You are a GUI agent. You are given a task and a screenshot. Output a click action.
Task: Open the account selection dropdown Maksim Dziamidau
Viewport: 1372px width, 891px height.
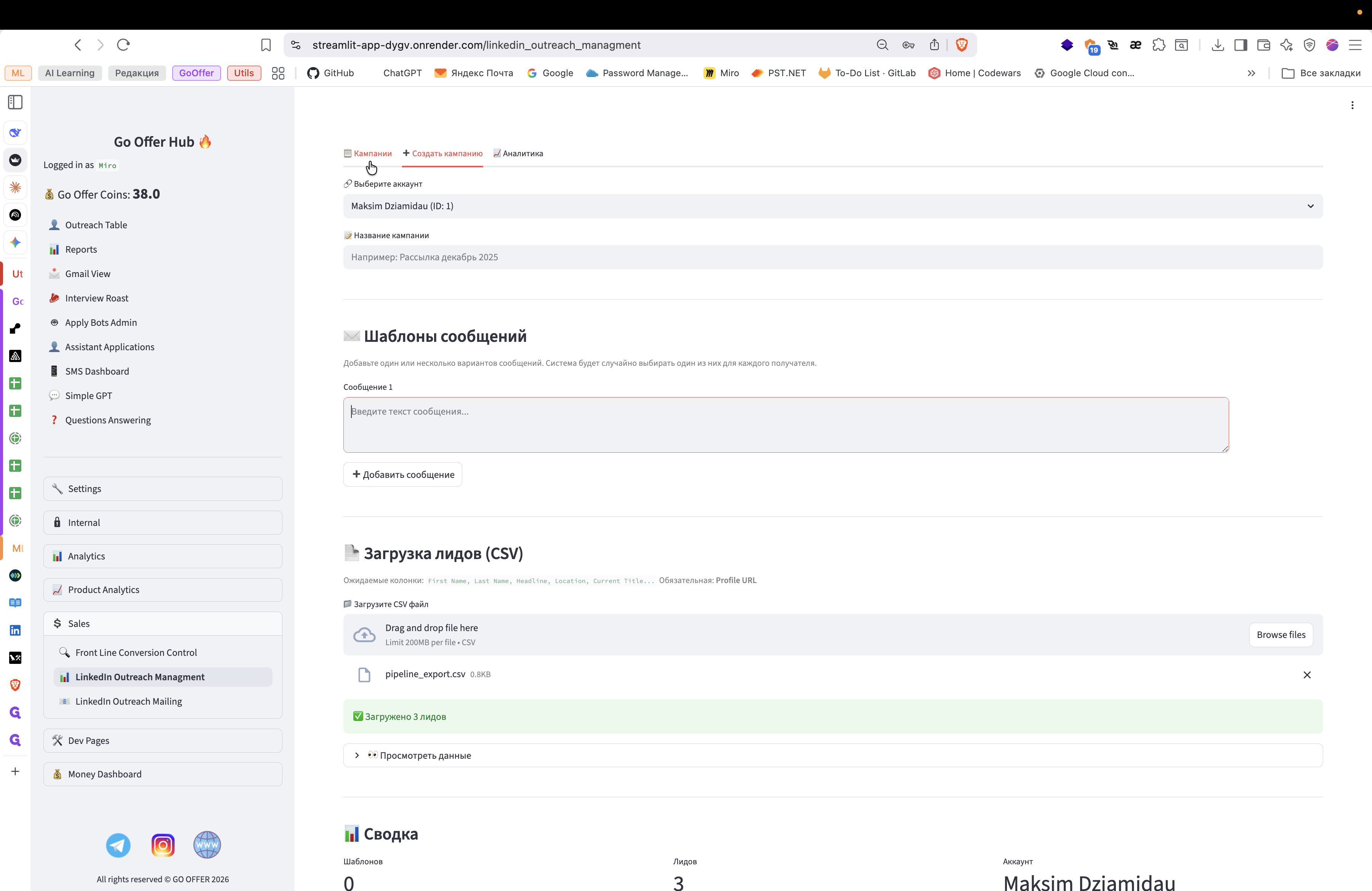832,206
